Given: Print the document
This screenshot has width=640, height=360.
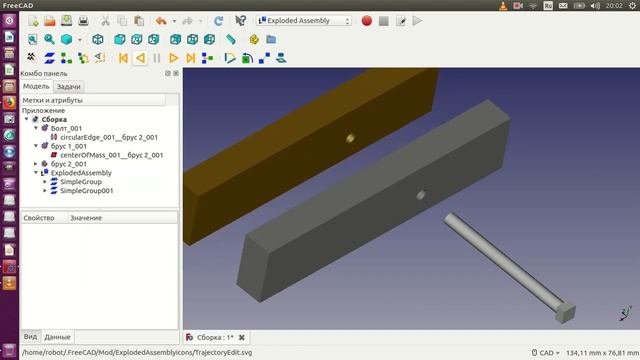Looking at the screenshot, I should coord(83,21).
